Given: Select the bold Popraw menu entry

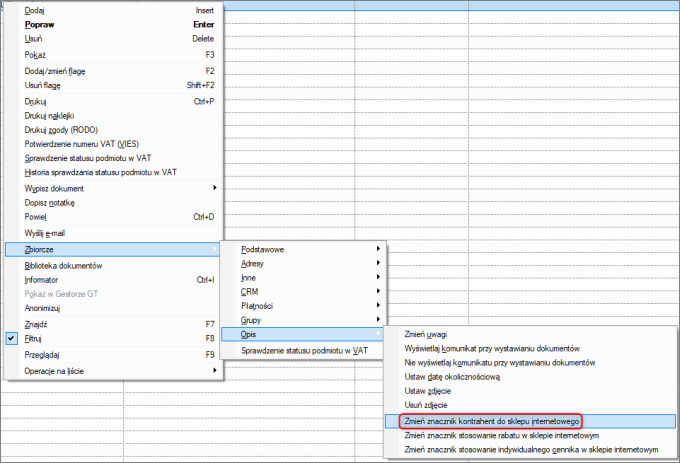Looking at the screenshot, I should coord(113,25).
